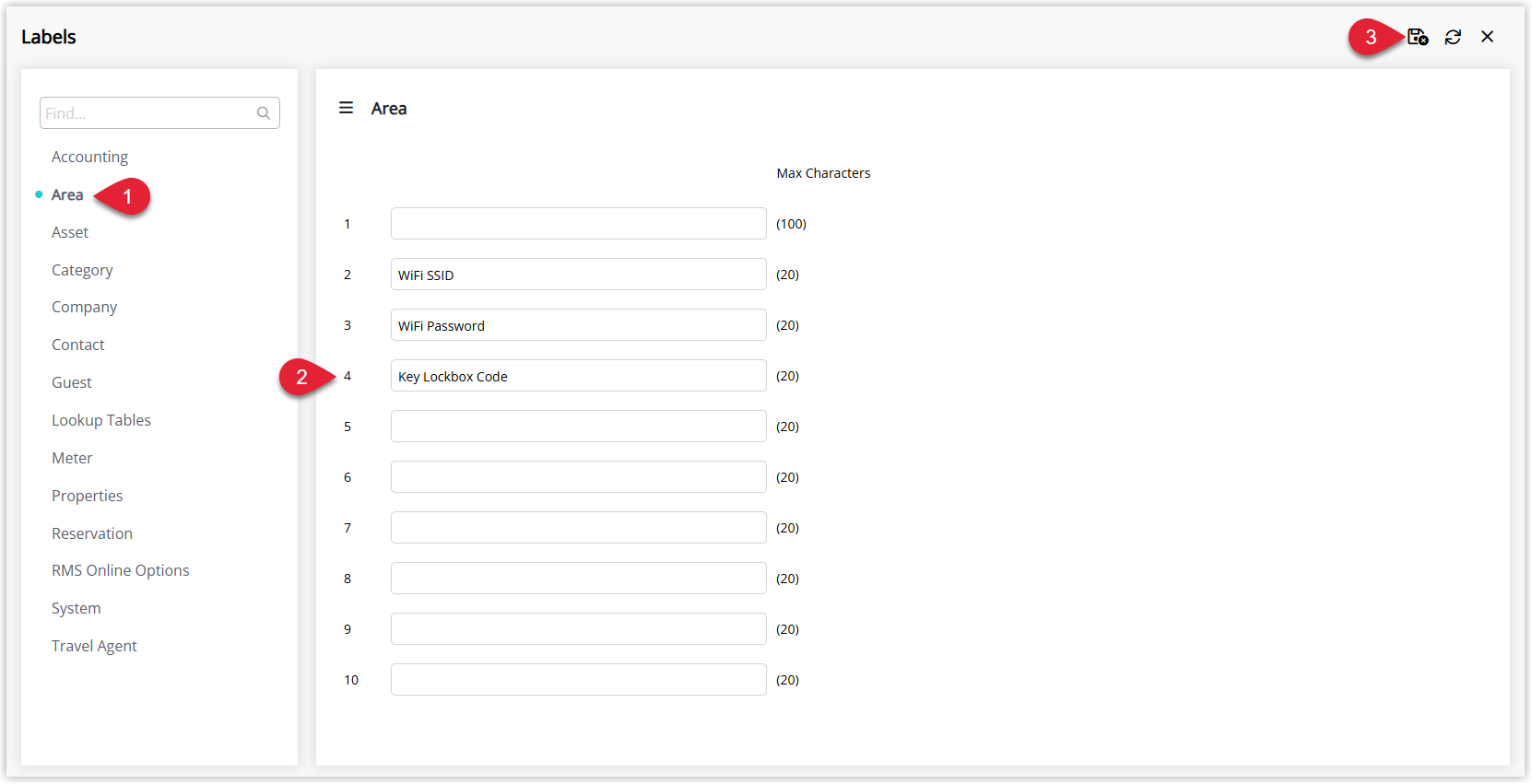The image size is (1532, 784).
Task: Click the search magnifier in the Find box
Action: (264, 113)
